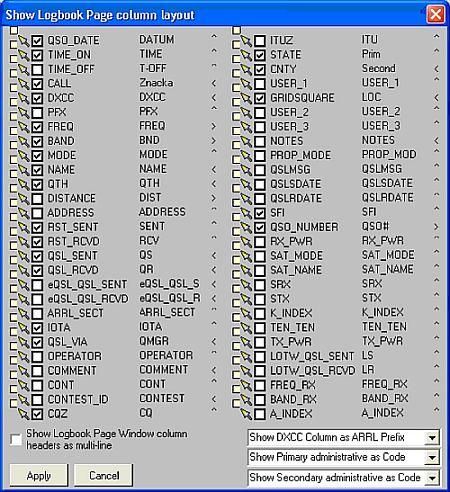Click the arrow cursor icon beside QSO_NUMBER
Screen dimensions: 450x492
[x=246, y=227]
